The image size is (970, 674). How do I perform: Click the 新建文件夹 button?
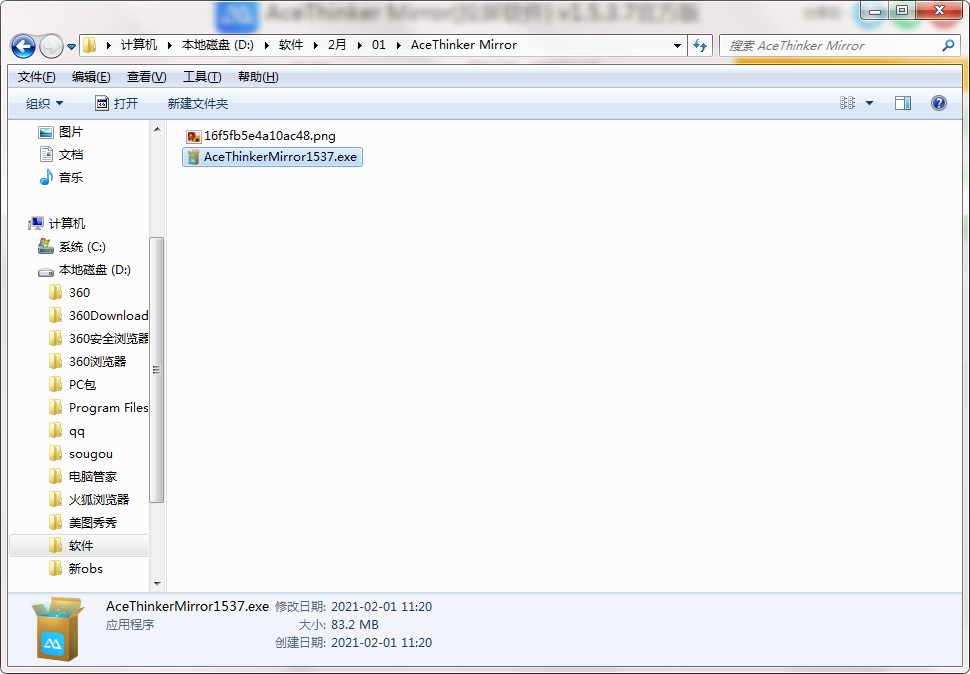point(197,103)
